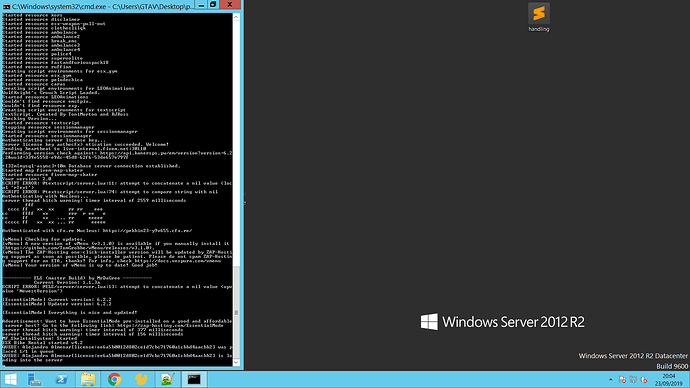The image size is (690, 388).
Task: Click the console vertical scrollbar thumb
Action: pyautogui.click(x=236, y=311)
